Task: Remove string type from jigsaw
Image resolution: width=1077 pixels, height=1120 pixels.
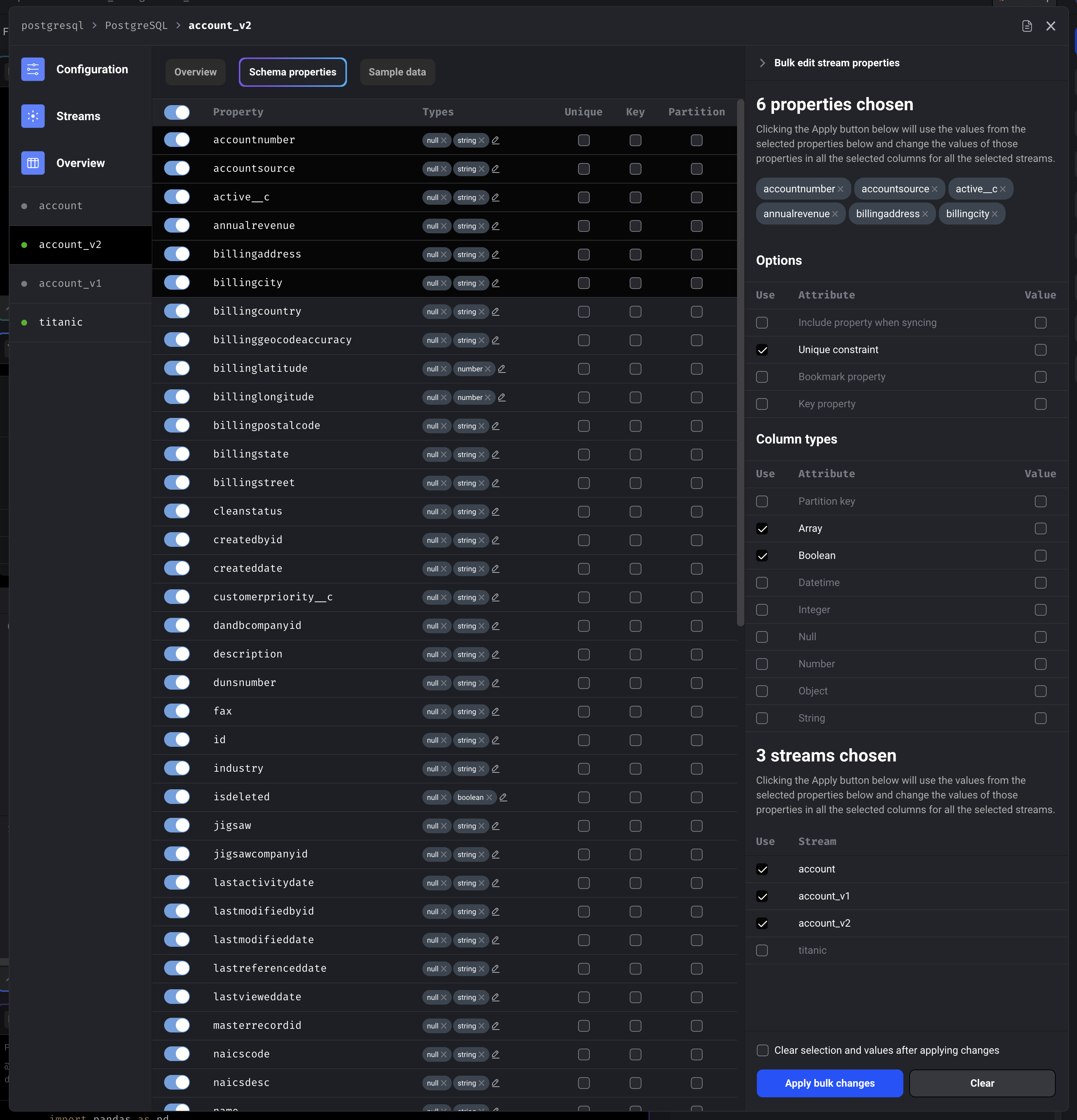Action: 481,826
